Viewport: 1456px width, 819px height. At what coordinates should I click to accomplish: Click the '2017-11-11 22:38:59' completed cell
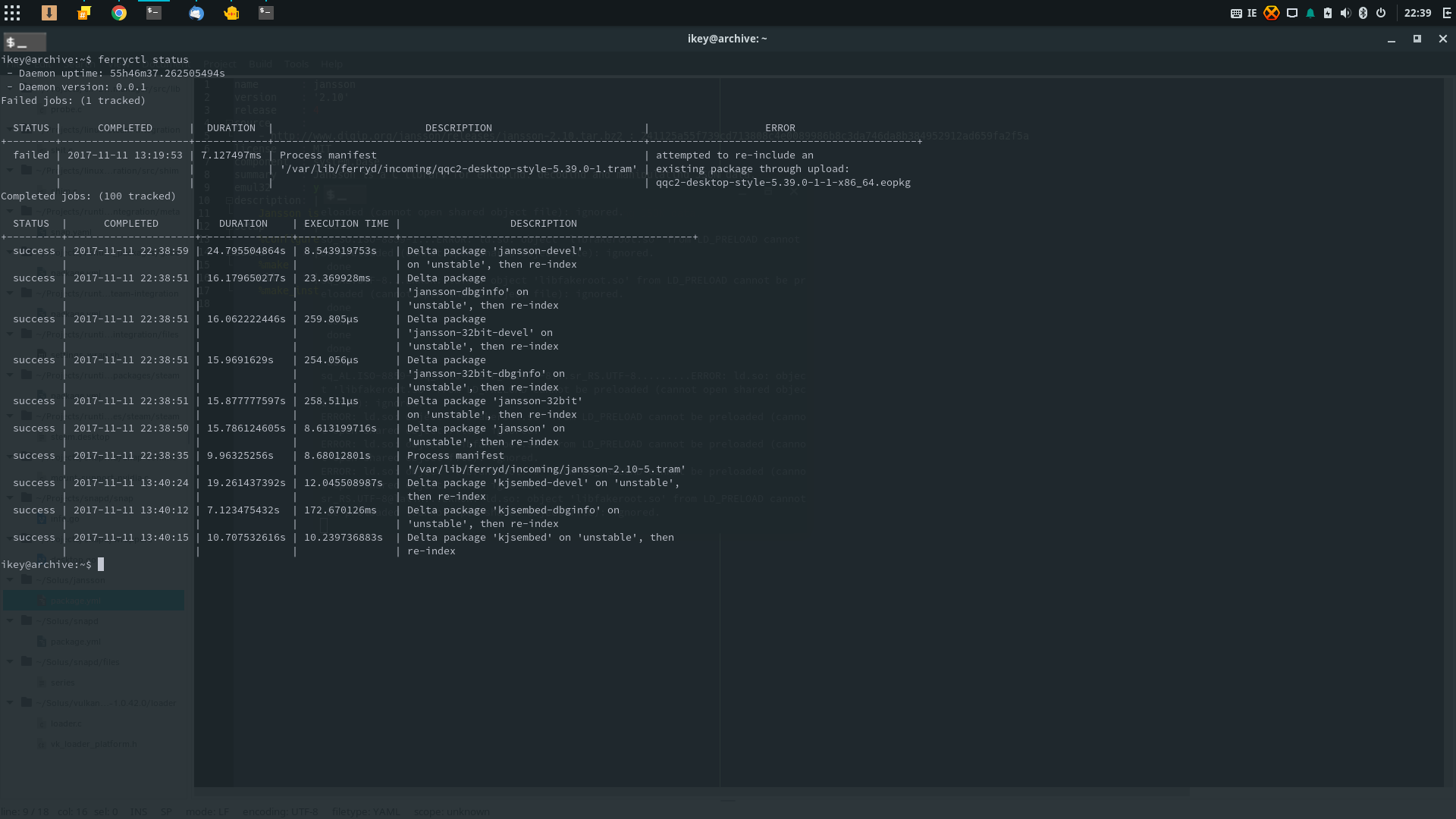tap(131, 251)
